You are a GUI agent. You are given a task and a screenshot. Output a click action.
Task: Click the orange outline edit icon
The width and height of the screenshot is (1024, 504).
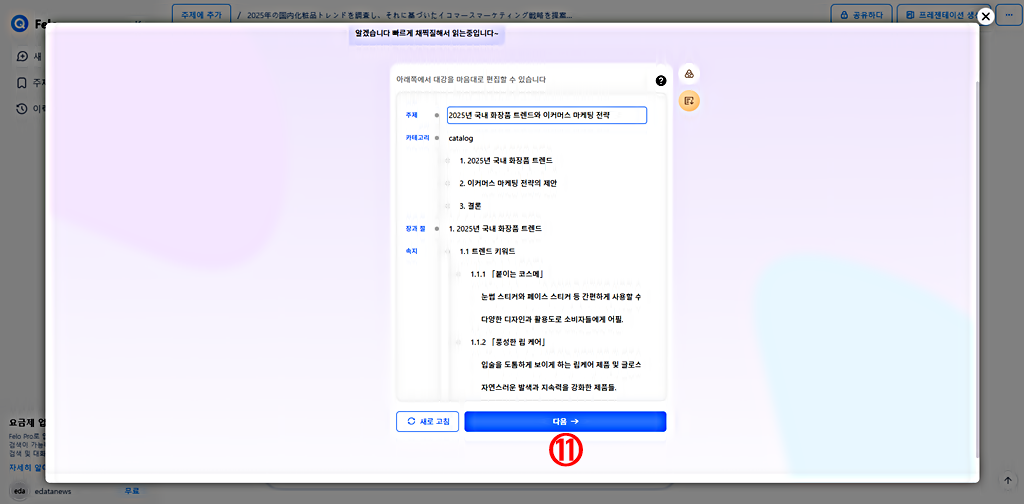(689, 101)
